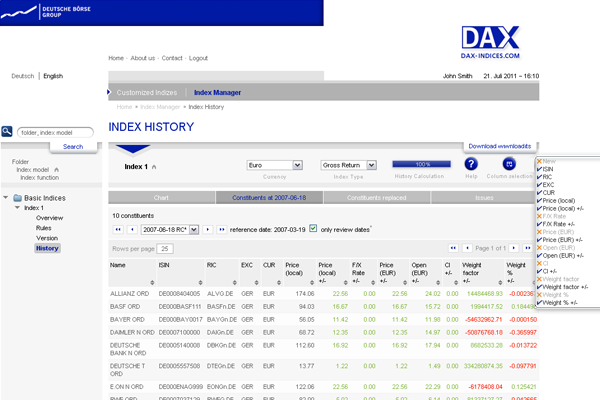The image size is (600, 400).
Task: Toggle EXC column in column list
Action: tap(545, 185)
